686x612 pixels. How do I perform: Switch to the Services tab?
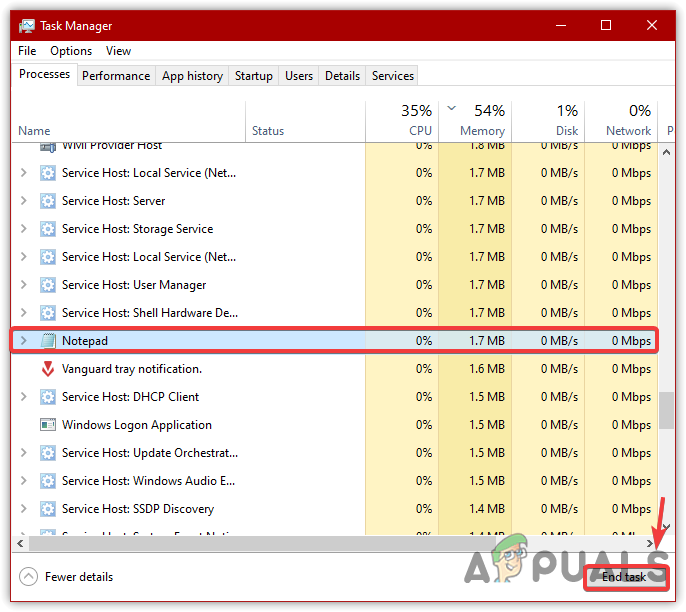point(392,76)
